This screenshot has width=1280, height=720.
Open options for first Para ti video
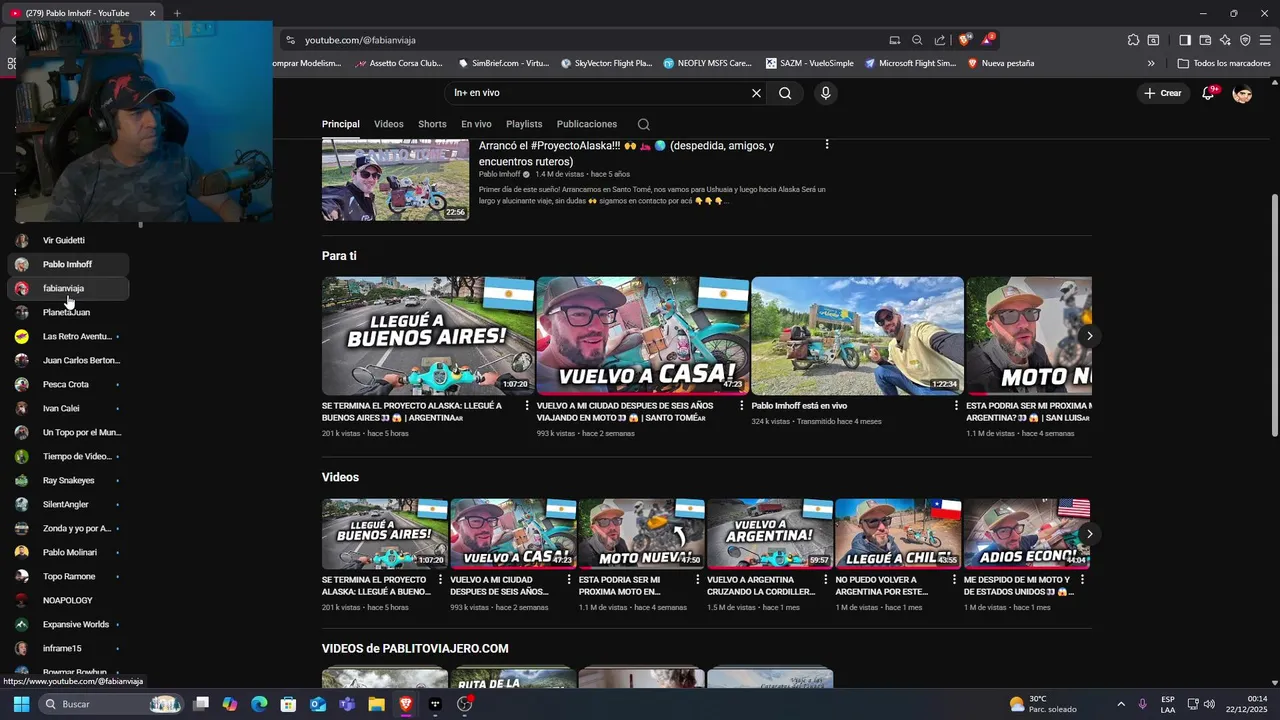[x=527, y=406]
